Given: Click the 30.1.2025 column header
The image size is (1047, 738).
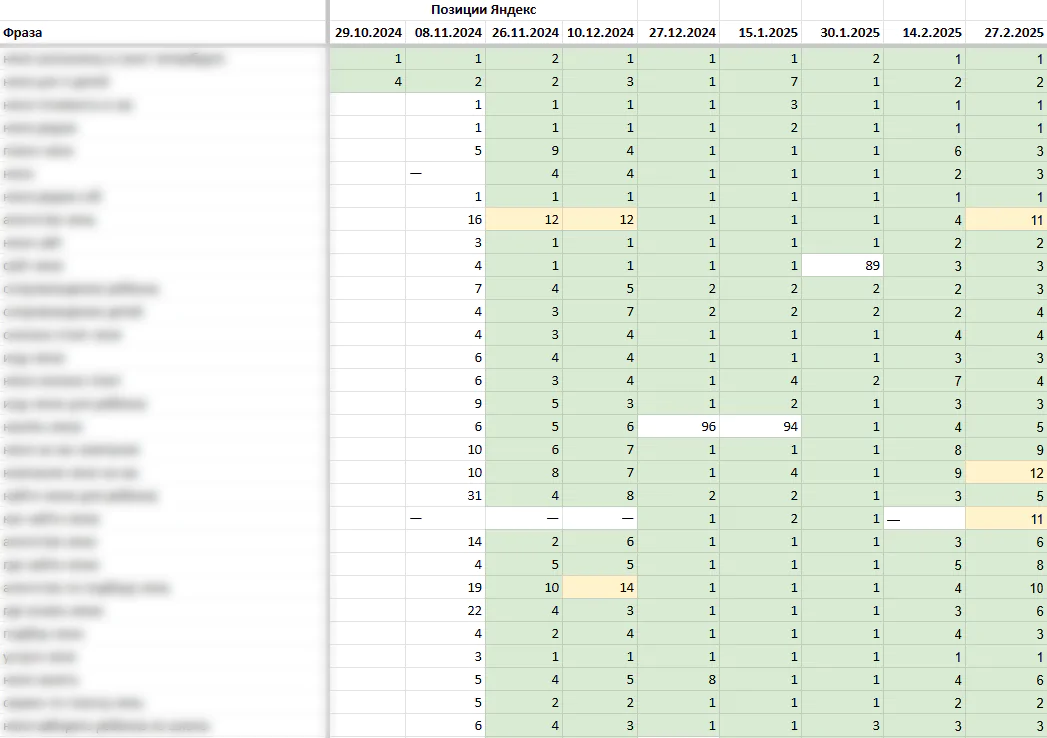Looking at the screenshot, I should point(842,32).
